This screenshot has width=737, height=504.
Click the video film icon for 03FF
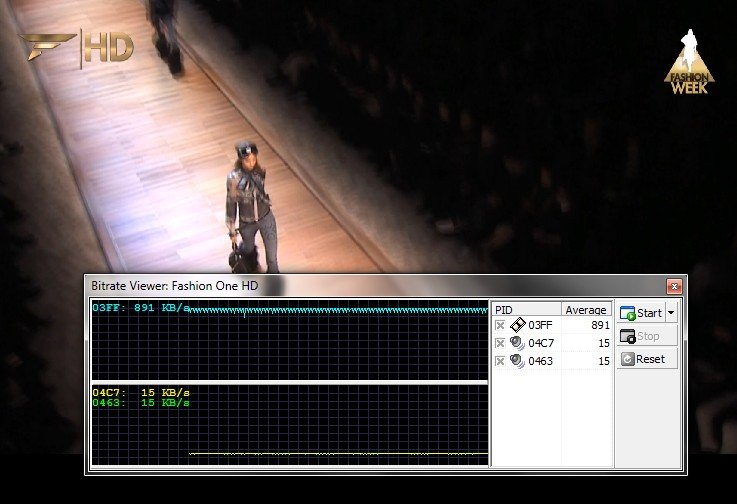(517, 324)
